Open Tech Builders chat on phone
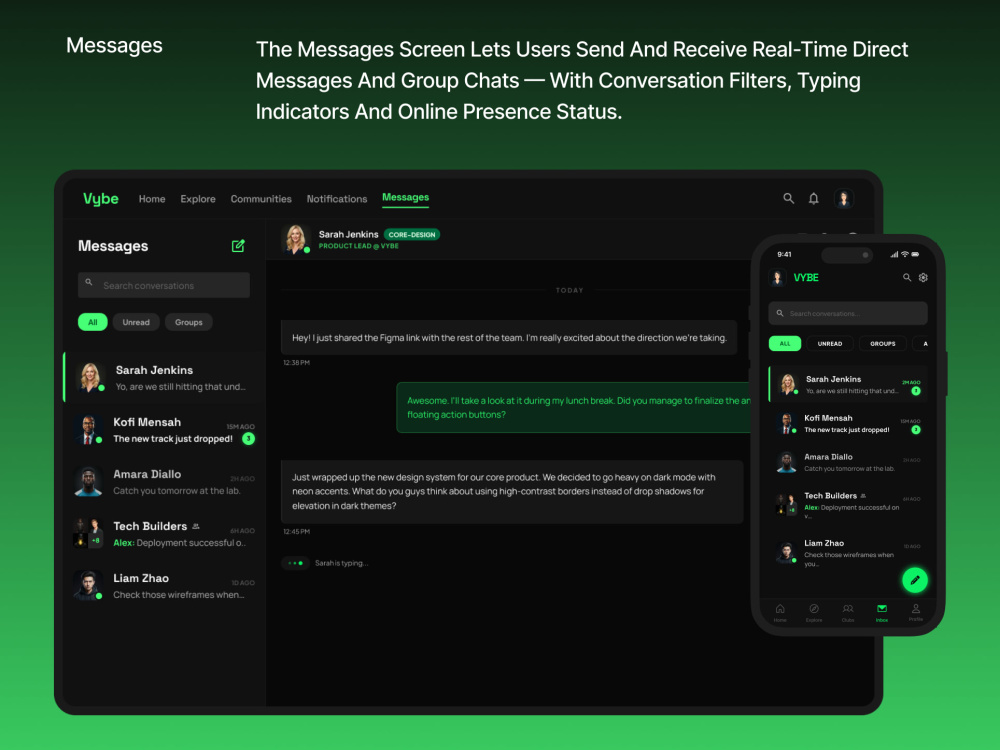Viewport: 1000px width, 750px height. pyautogui.click(x=848, y=505)
